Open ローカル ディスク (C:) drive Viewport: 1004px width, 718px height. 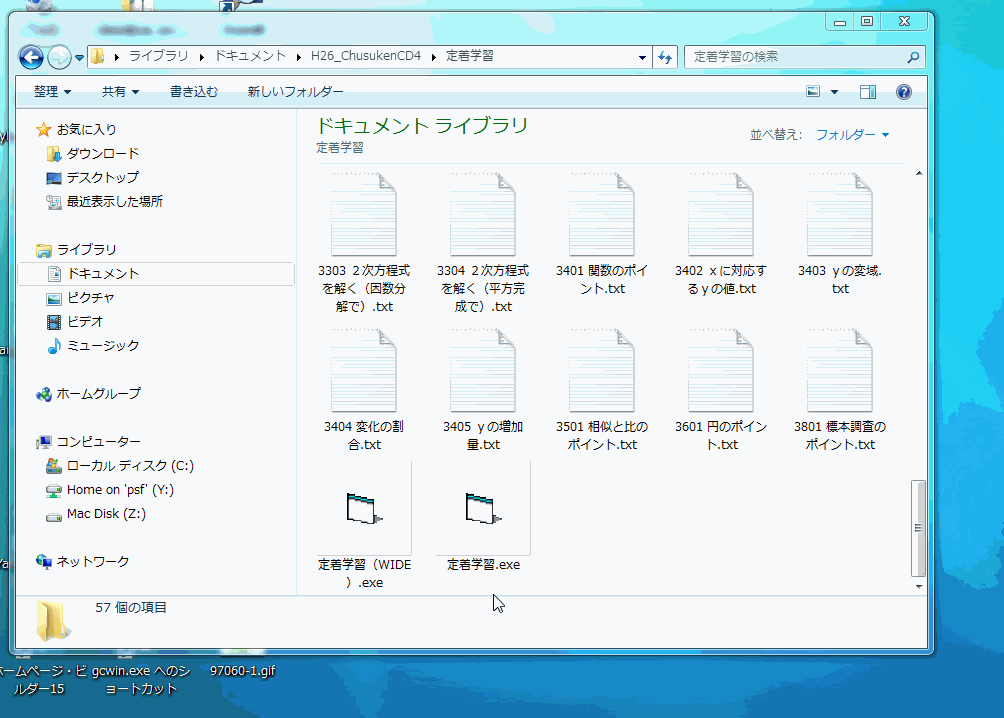130,466
